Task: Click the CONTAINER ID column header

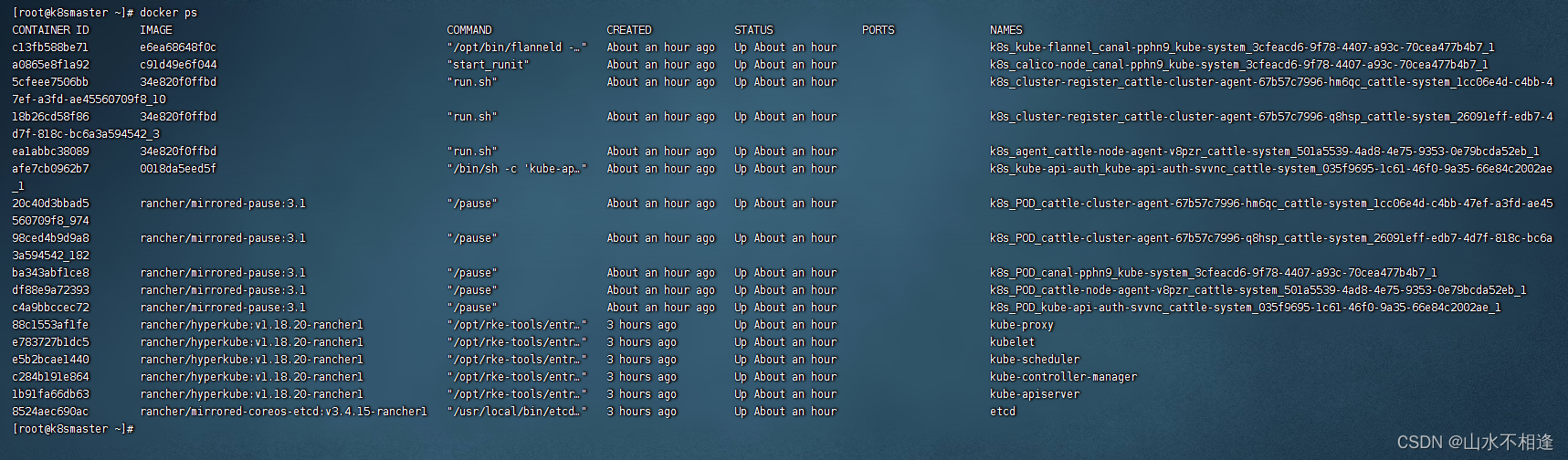Action: click(x=50, y=30)
